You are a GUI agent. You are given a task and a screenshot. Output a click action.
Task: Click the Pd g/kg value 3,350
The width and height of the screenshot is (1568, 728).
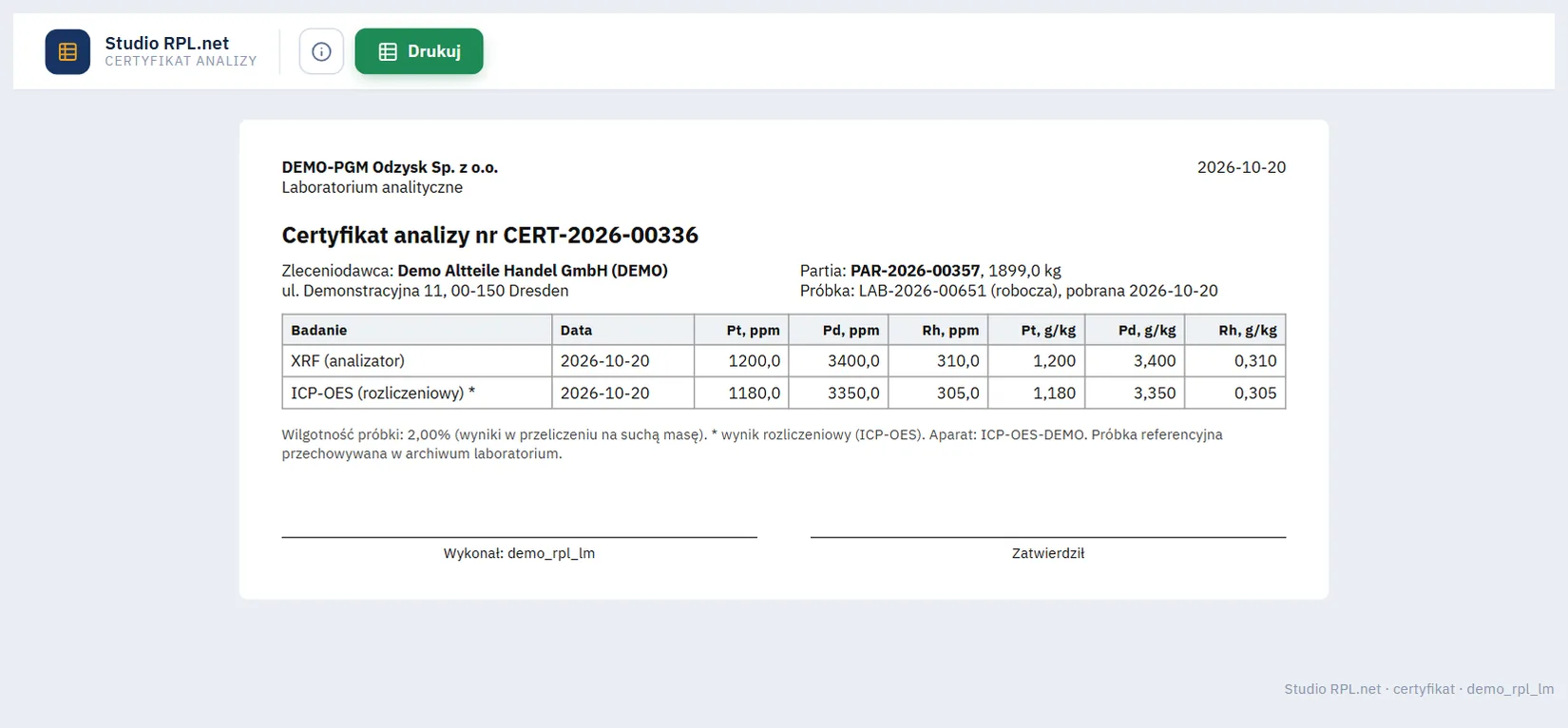coord(1155,393)
